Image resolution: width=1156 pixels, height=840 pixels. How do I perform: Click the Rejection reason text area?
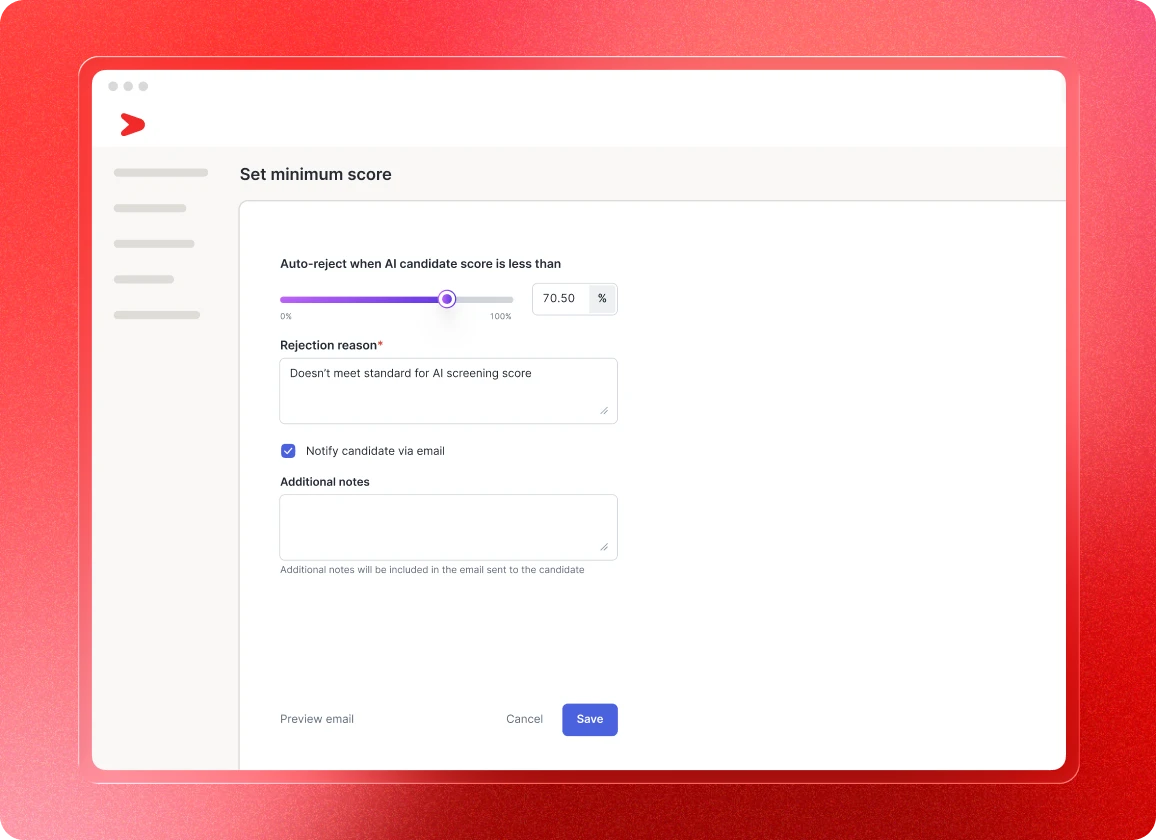(x=448, y=391)
